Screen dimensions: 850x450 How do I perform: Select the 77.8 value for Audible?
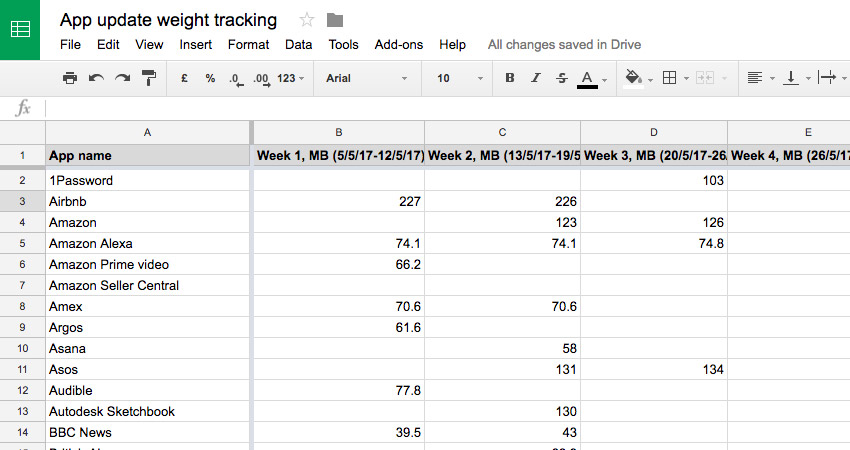pyautogui.click(x=339, y=390)
